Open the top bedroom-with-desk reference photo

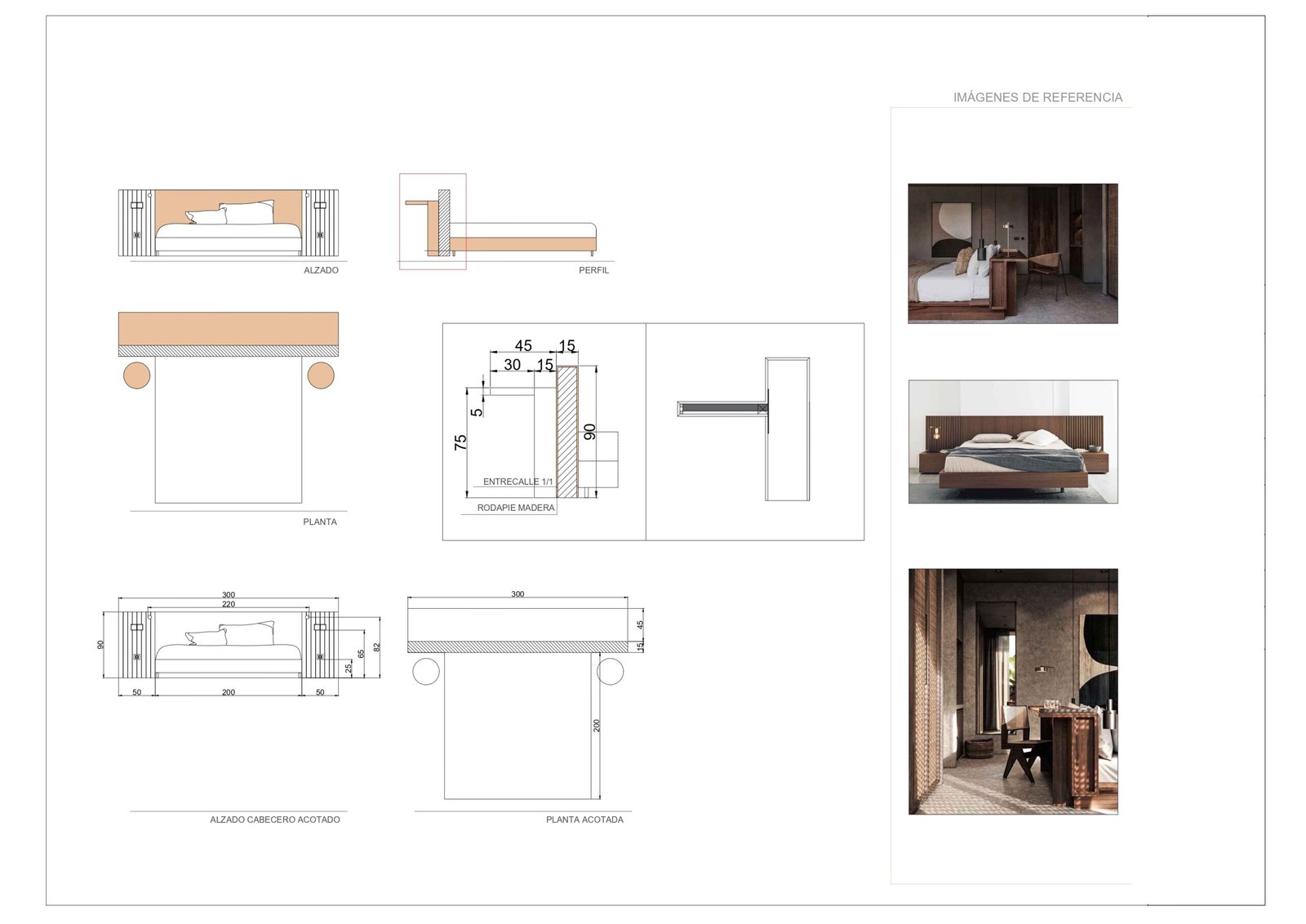(x=1012, y=253)
